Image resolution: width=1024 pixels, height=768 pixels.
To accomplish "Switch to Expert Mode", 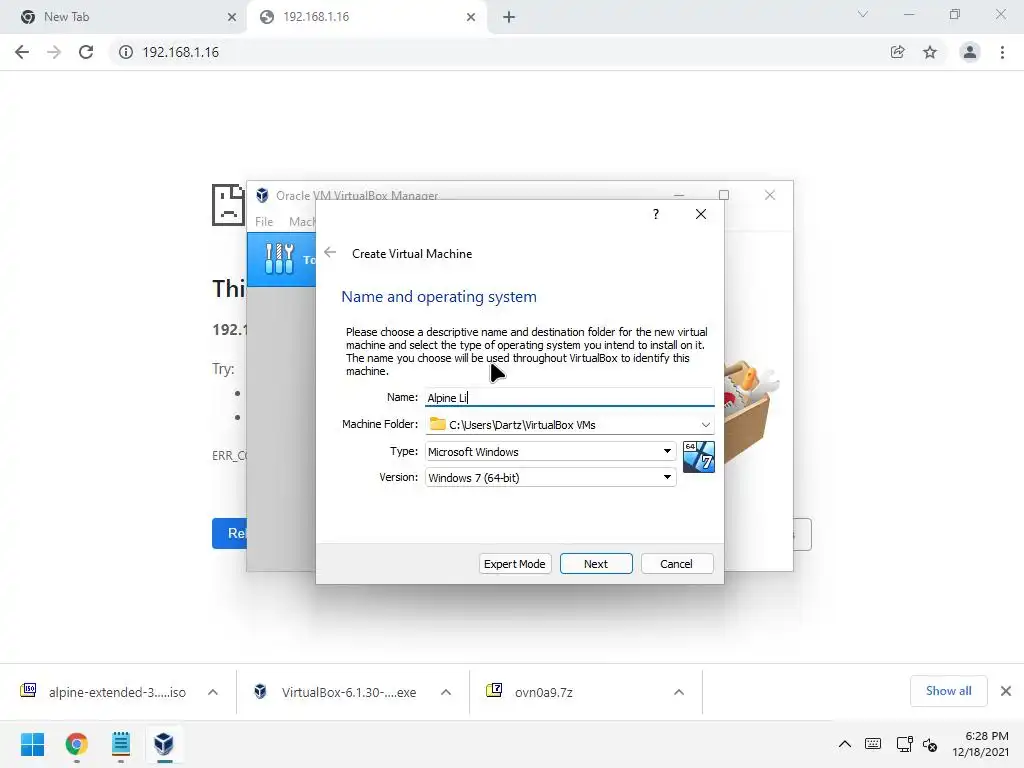I will pyautogui.click(x=515, y=564).
